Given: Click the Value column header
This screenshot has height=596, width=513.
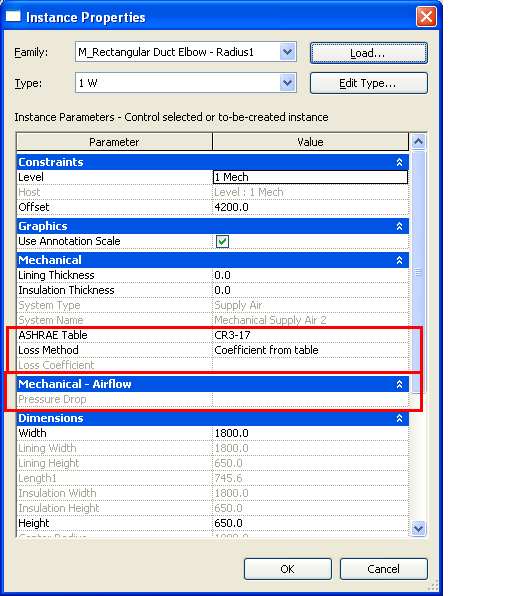Looking at the screenshot, I should coord(310,142).
